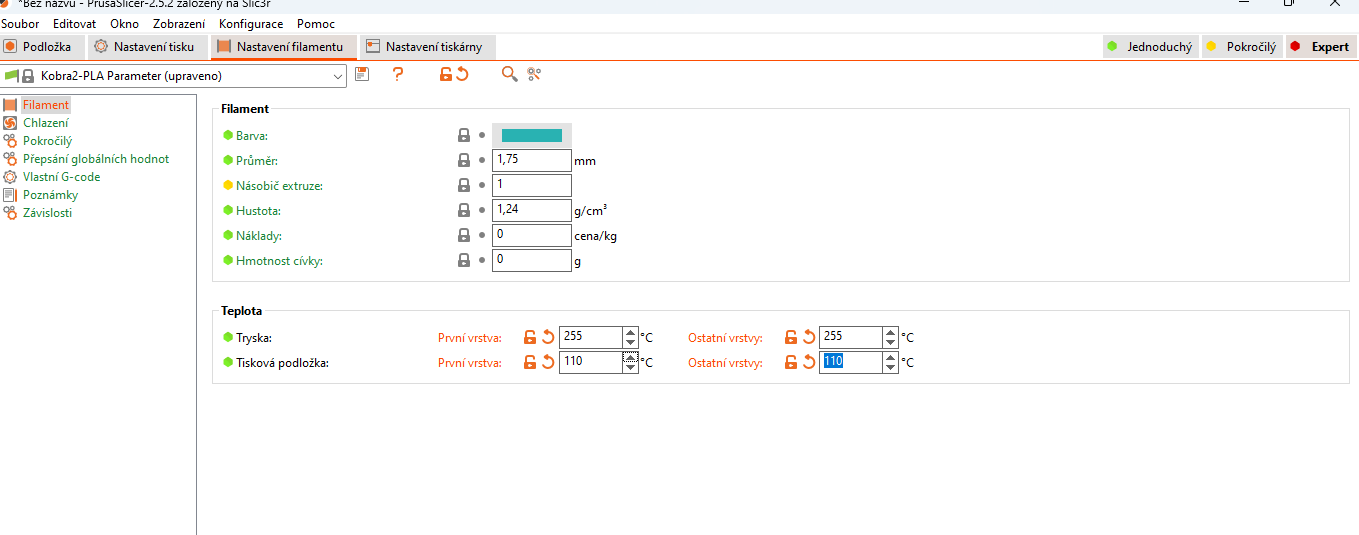Click the lock icon beside Násobič extruze
This screenshot has width=1359, height=535.
[464, 185]
